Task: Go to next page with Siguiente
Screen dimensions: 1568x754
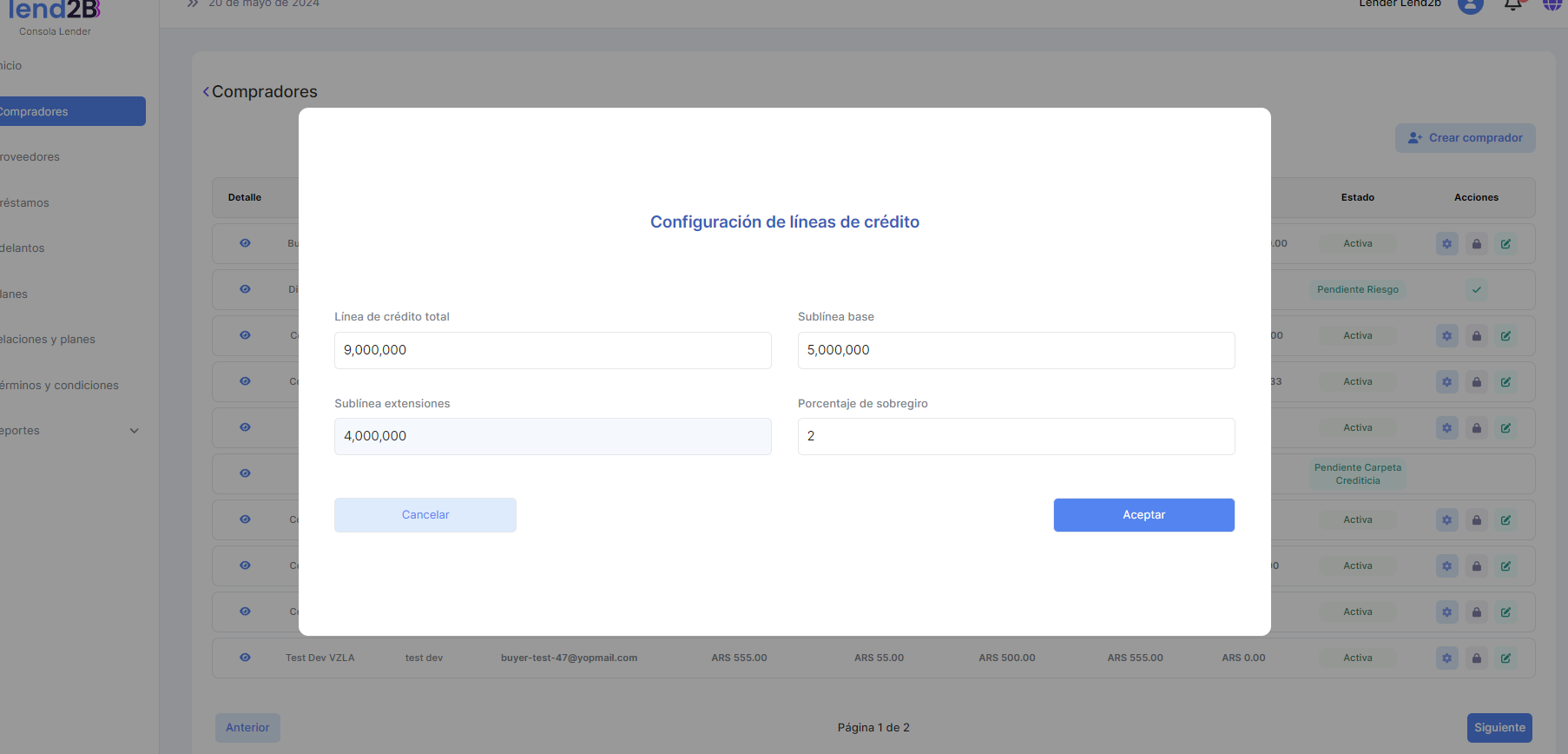Action: (x=1499, y=728)
